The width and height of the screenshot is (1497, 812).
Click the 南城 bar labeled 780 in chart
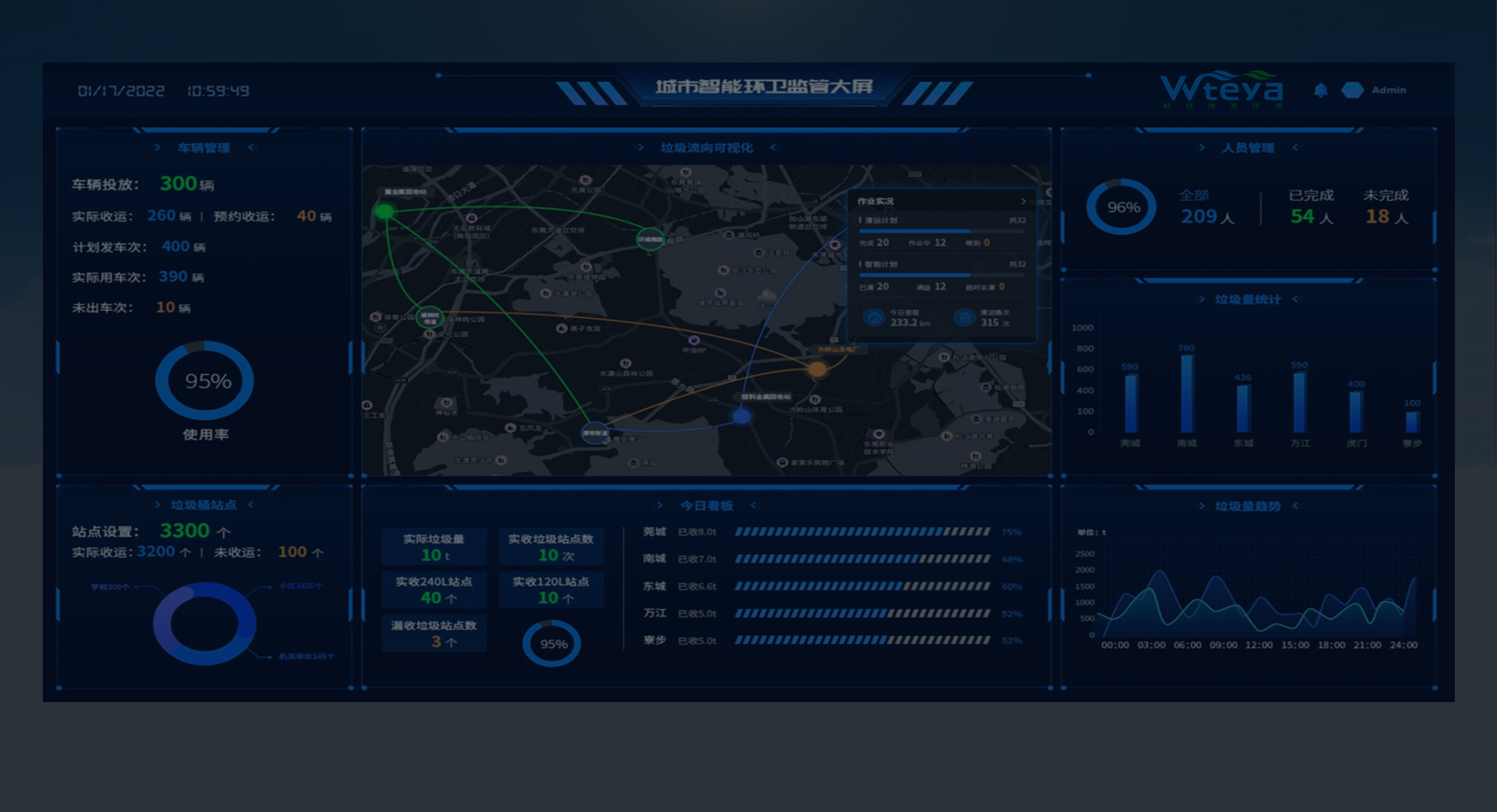coord(1187,394)
